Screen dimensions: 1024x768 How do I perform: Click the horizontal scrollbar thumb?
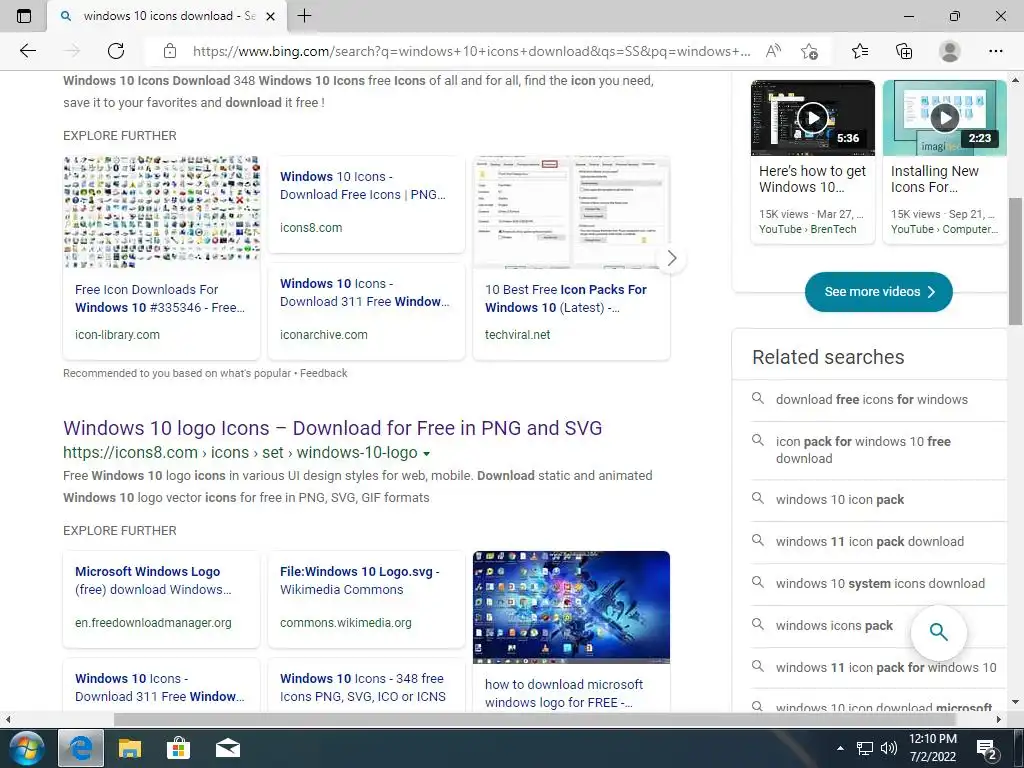(535, 719)
